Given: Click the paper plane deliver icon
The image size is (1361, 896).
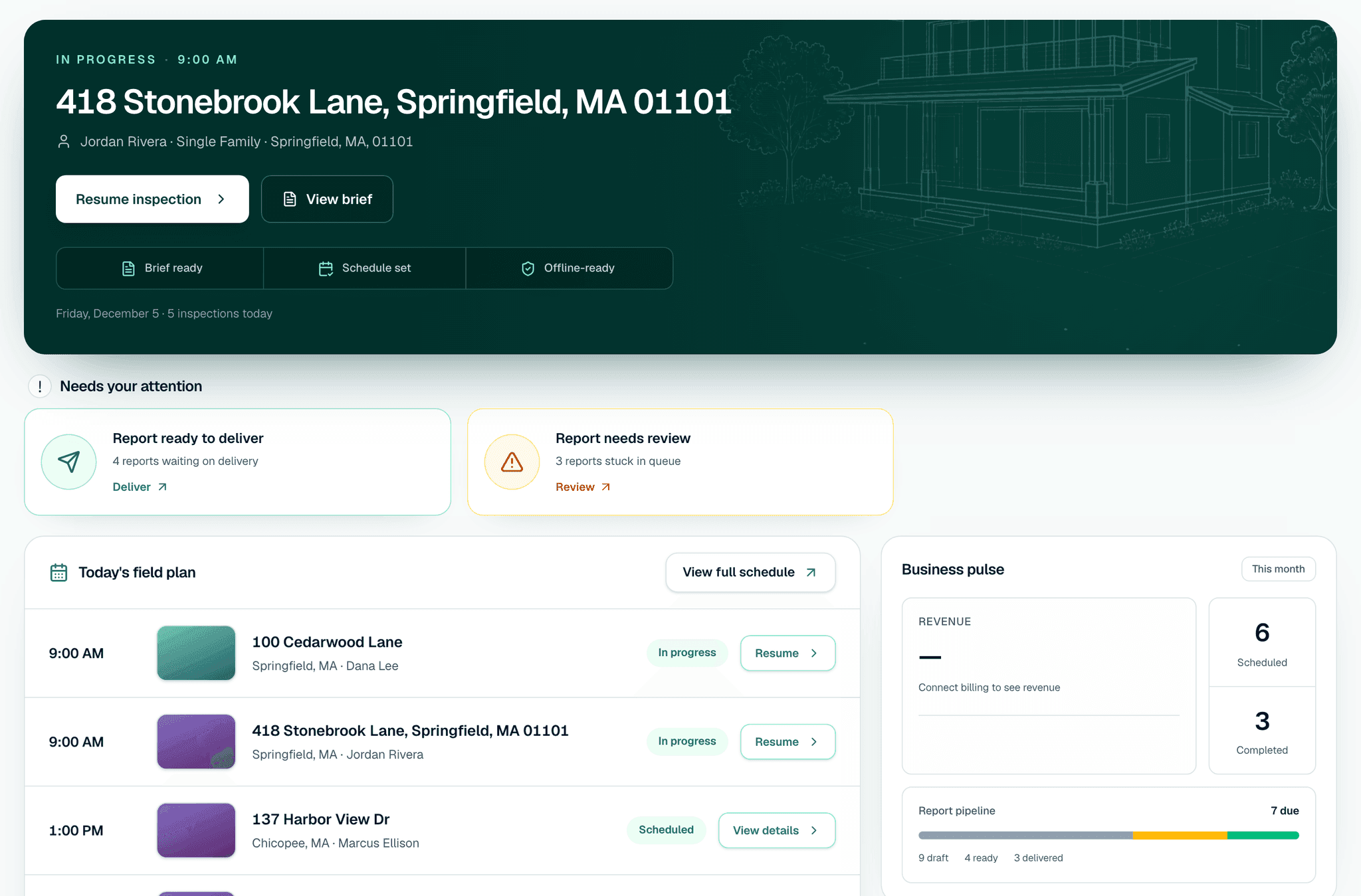Looking at the screenshot, I should tap(68, 462).
